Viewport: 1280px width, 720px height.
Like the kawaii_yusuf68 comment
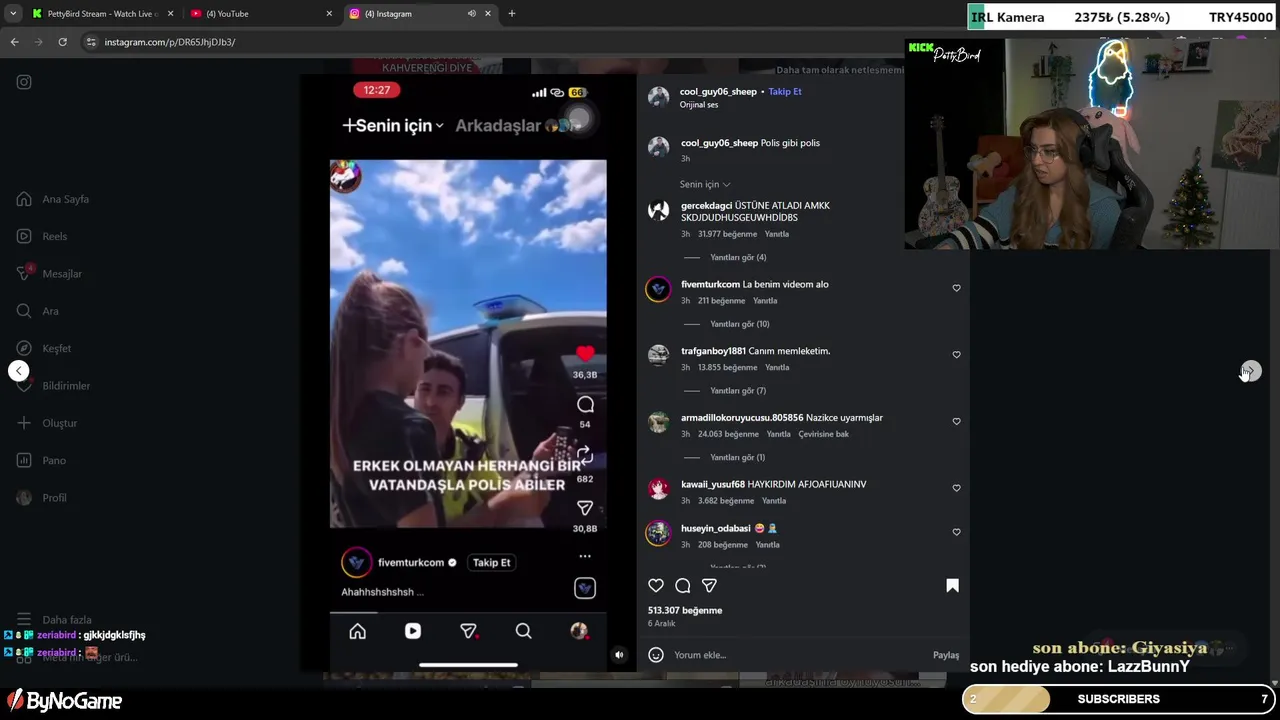click(956, 488)
